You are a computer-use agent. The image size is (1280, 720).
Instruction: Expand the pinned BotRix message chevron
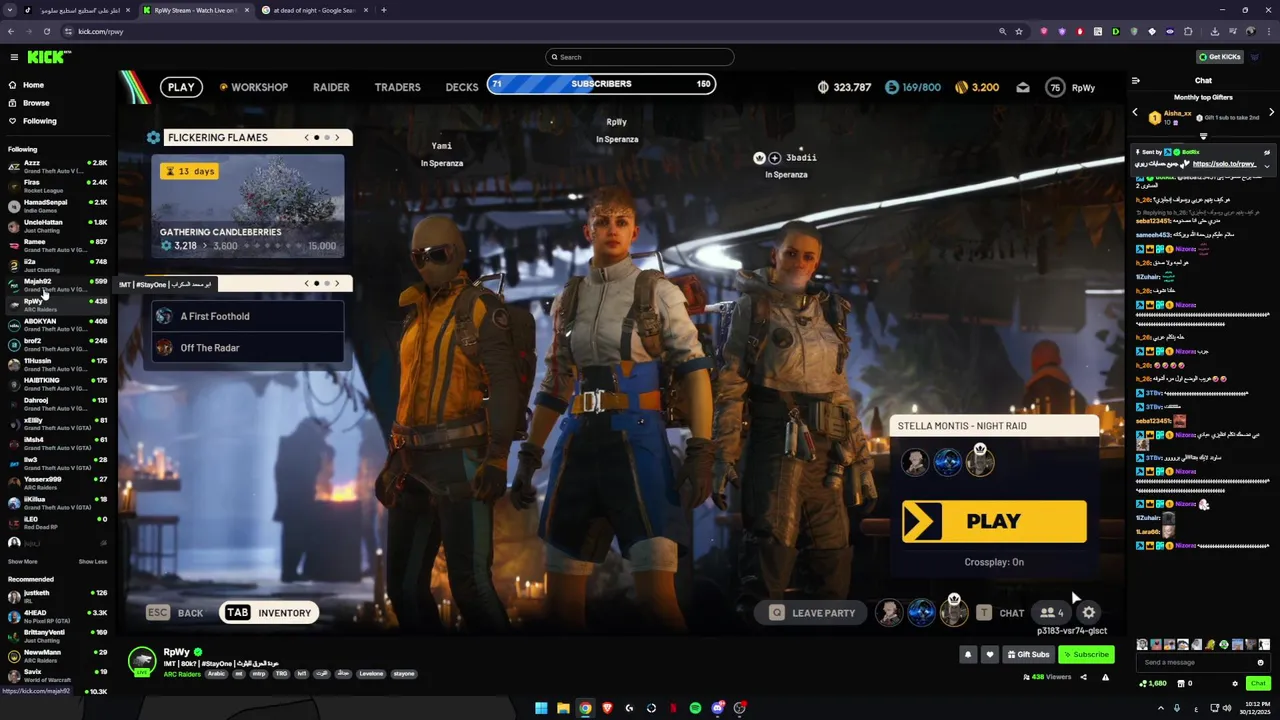(x=1267, y=165)
